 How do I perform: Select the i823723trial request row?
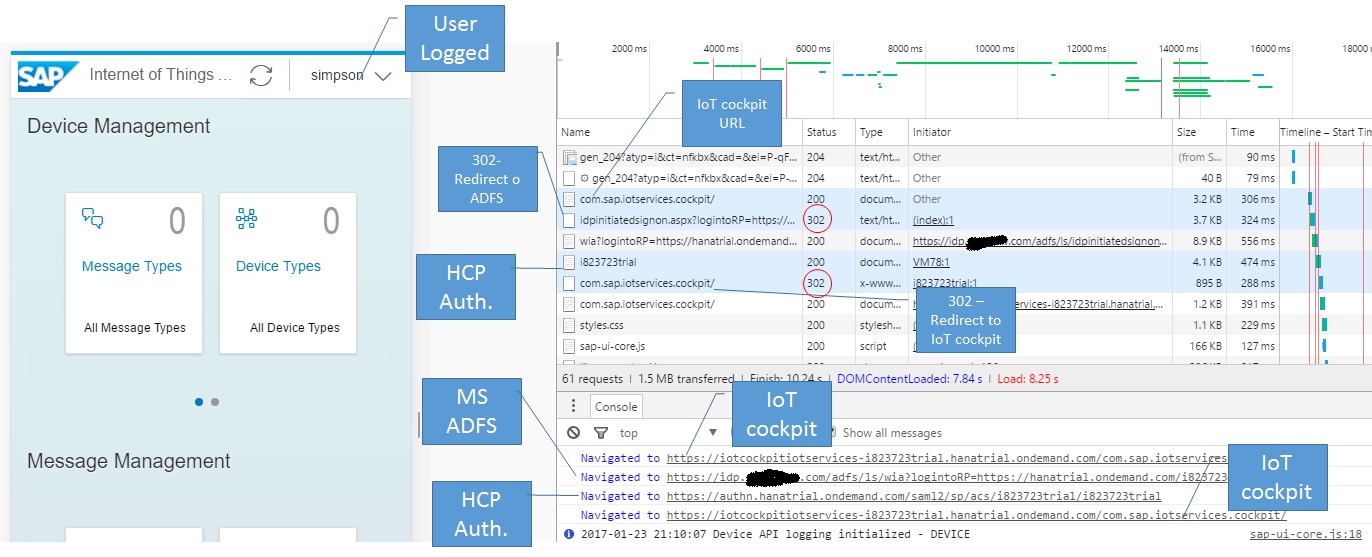(965, 262)
